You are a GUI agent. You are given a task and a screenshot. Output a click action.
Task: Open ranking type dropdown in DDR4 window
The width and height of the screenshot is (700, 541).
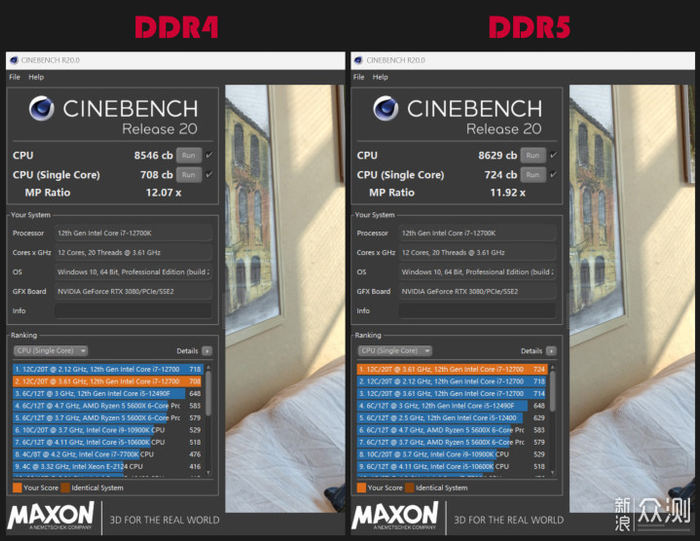point(51,351)
